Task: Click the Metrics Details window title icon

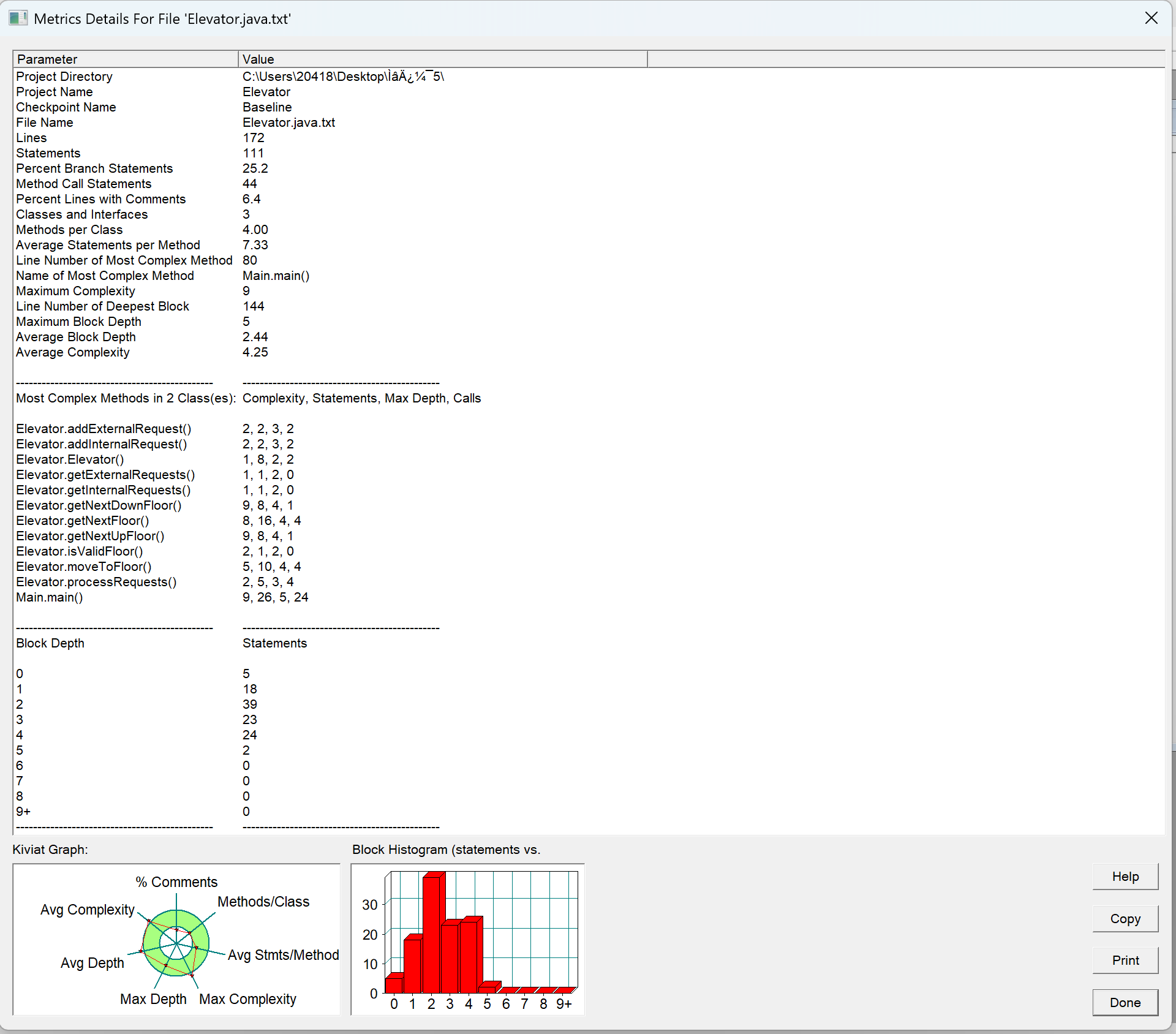Action: pyautogui.click(x=18, y=18)
